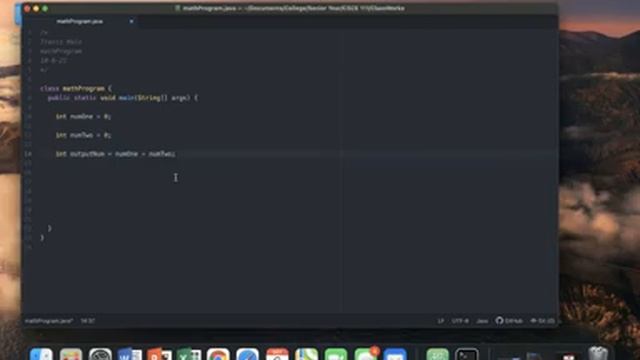Screen dimensions: 640x360
Task: Select the mathProgram.java tab
Action: pos(80,21)
